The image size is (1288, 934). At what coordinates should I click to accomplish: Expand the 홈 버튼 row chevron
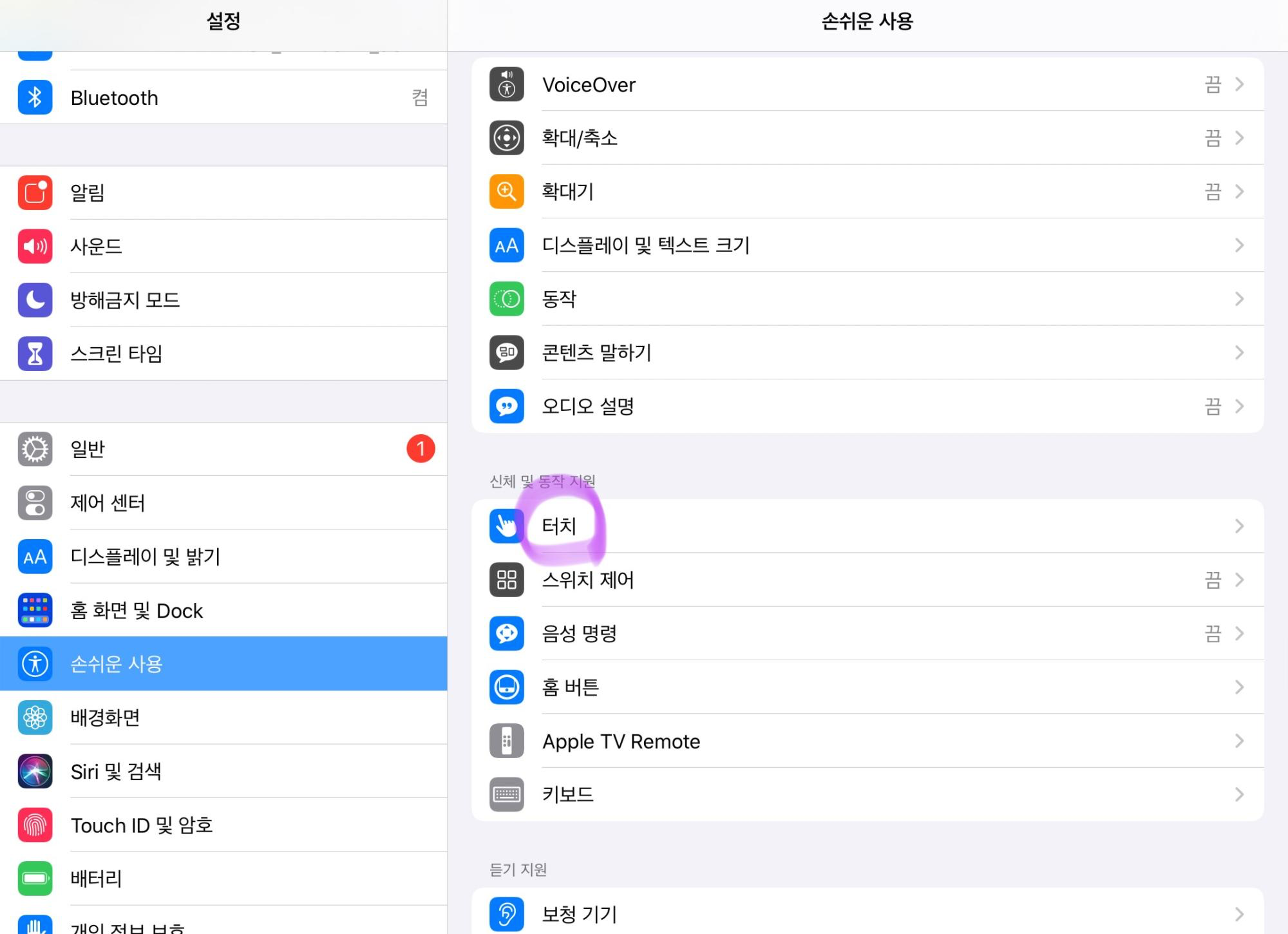point(1239,687)
